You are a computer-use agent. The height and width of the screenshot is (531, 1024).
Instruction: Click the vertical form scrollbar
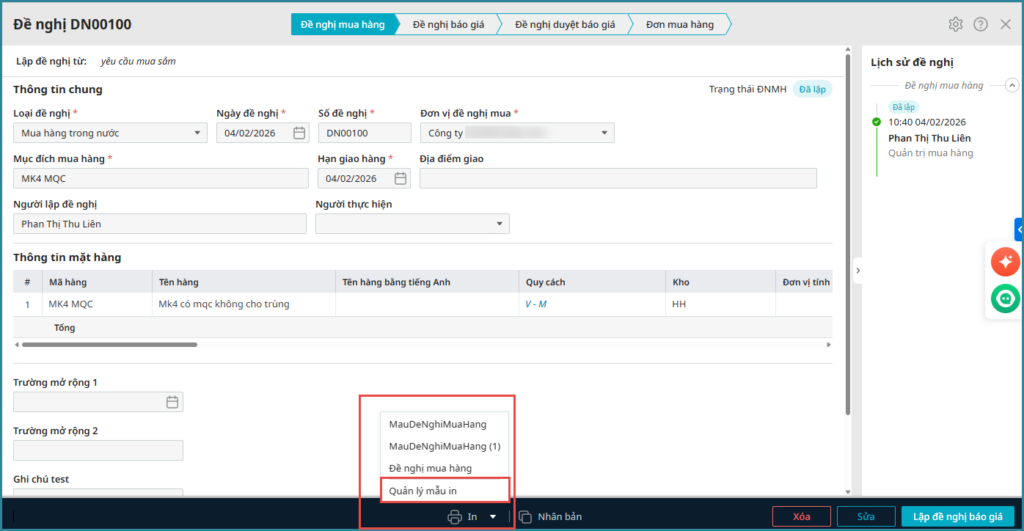848,235
